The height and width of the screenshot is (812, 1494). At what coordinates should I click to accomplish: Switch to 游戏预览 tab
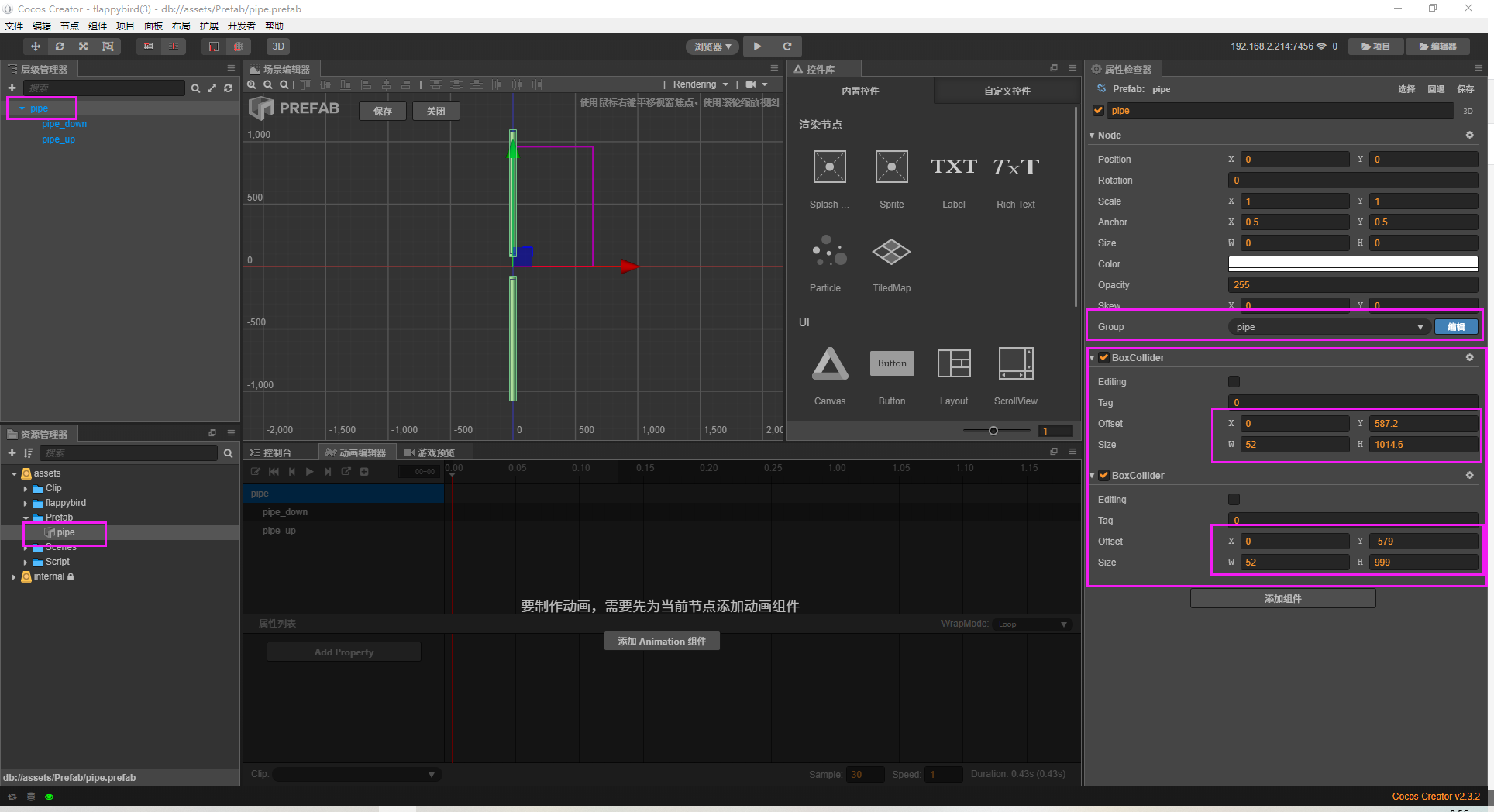point(431,452)
